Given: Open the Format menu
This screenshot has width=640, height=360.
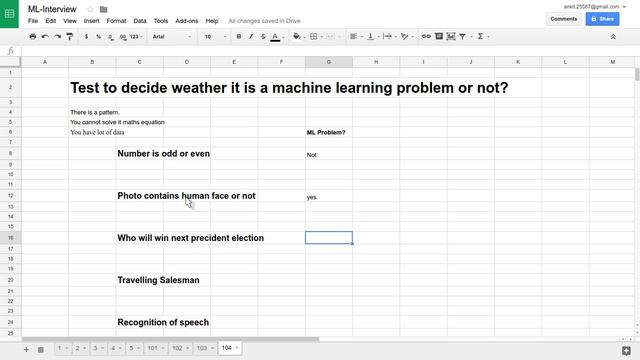Looking at the screenshot, I should pyautogui.click(x=116, y=21).
